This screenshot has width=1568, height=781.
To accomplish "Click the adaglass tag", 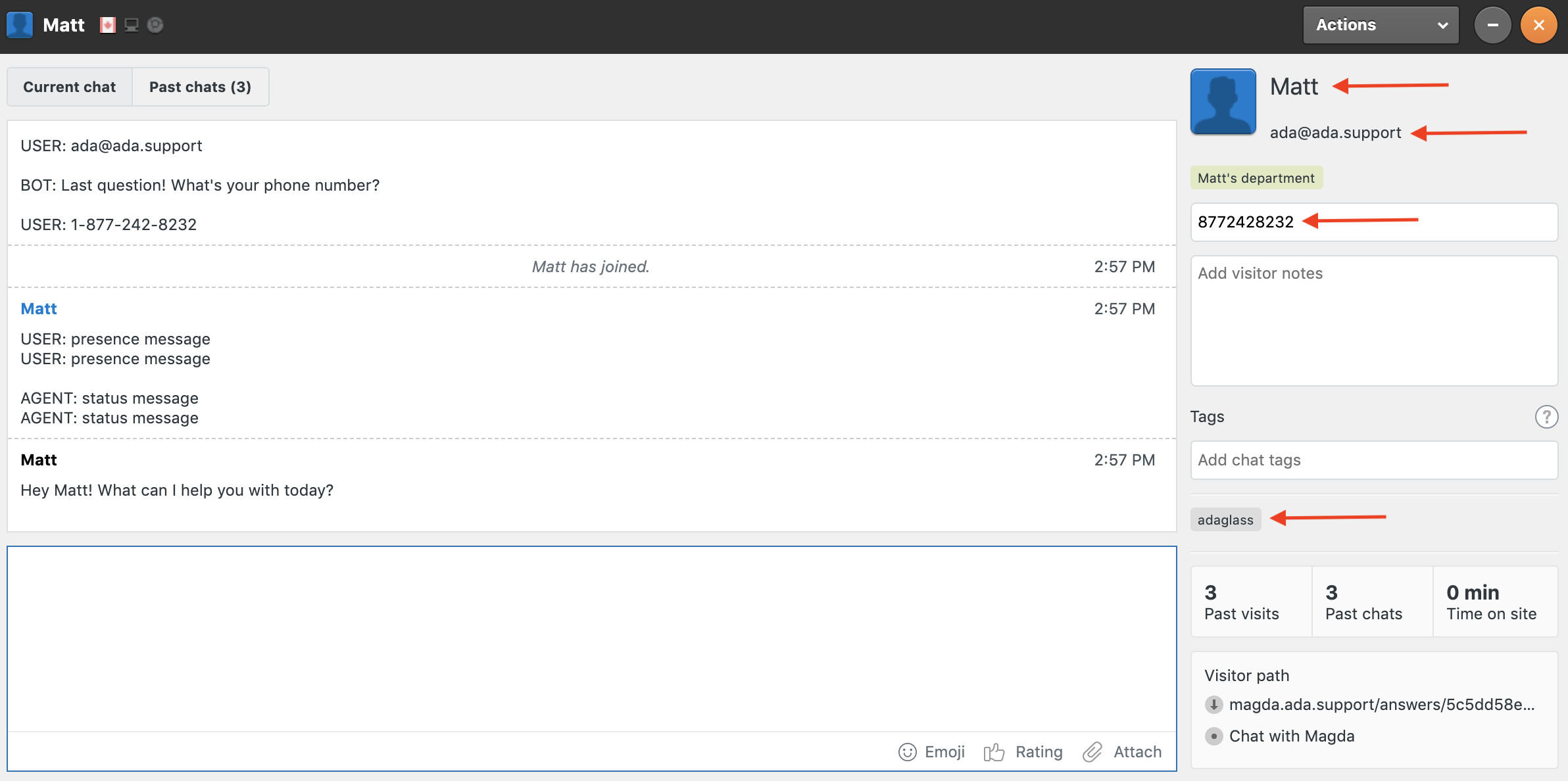I will coord(1225,519).
